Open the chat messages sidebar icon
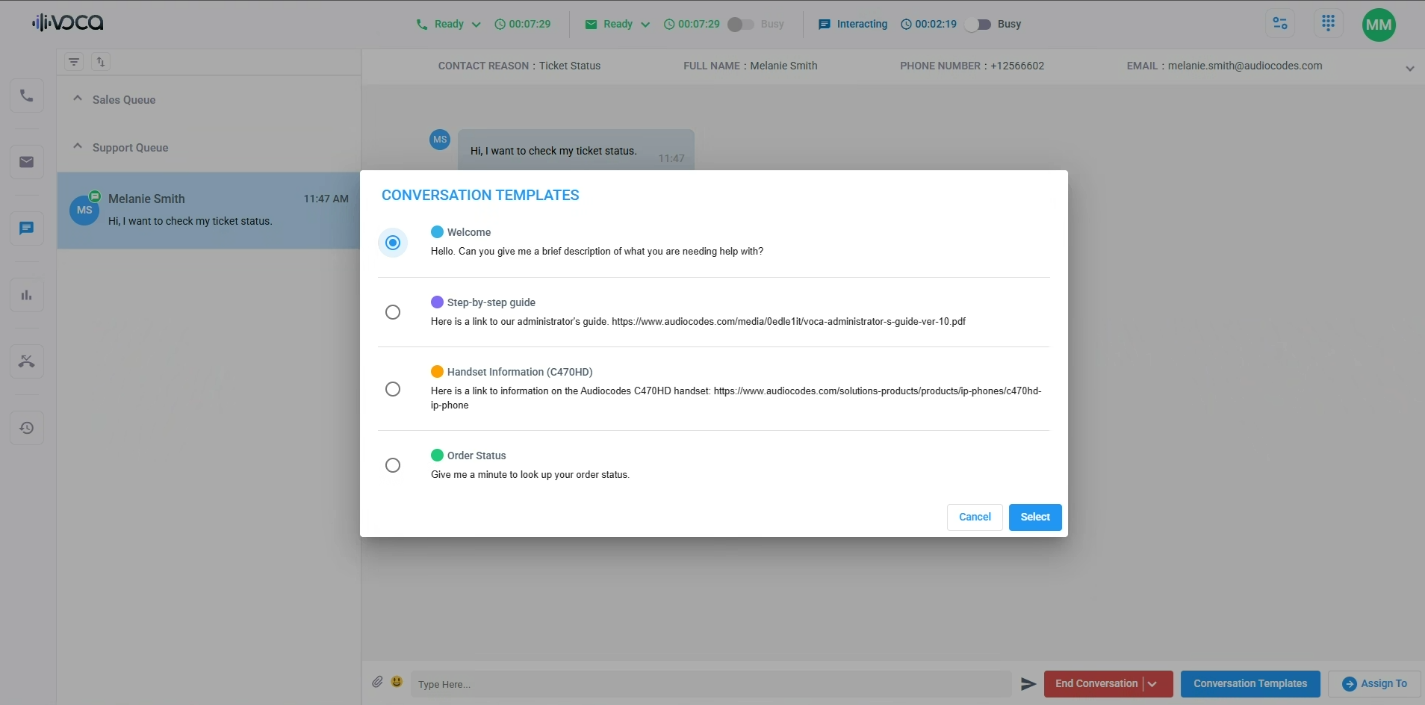Viewport: 1425px width, 705px height. tap(27, 228)
